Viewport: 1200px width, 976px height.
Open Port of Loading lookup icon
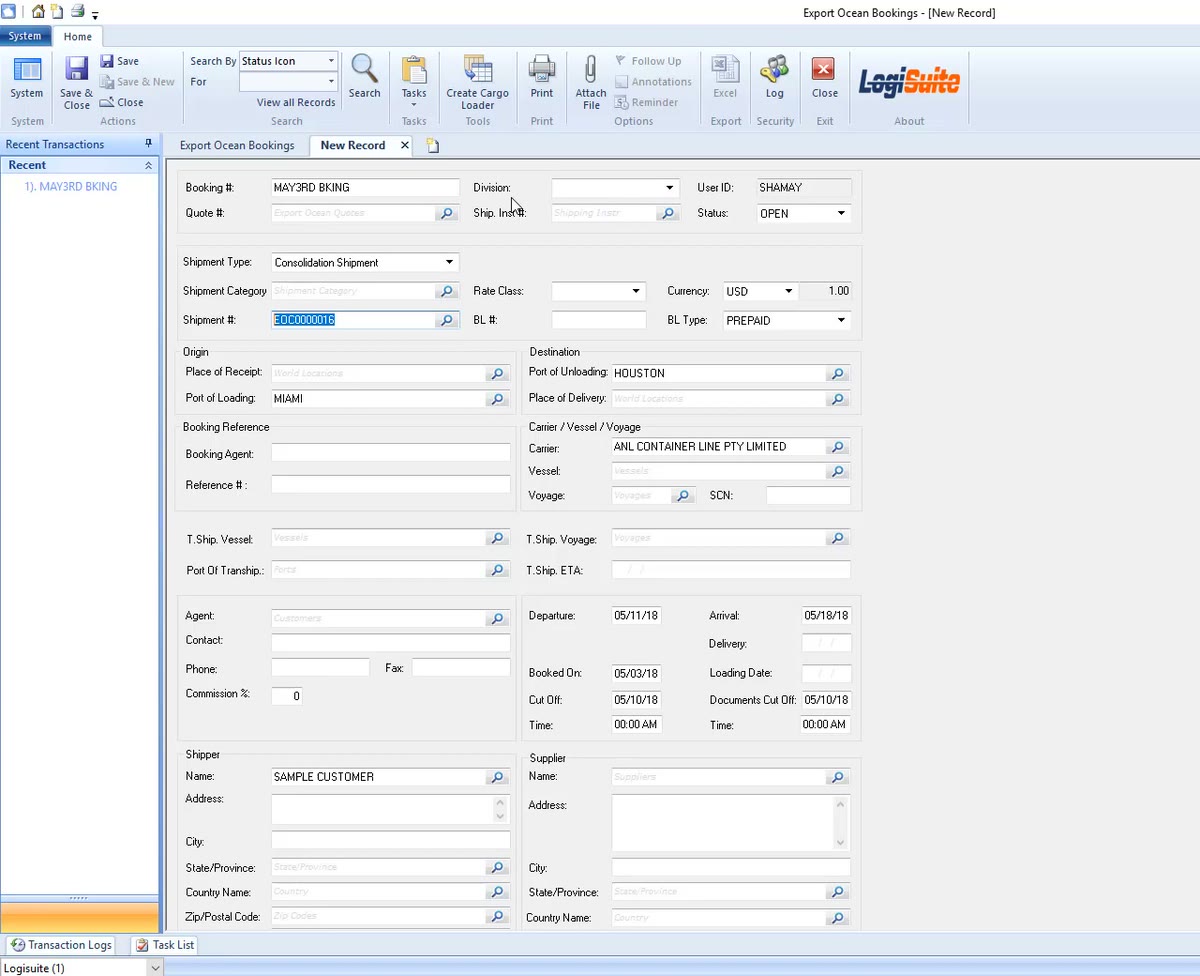pos(497,399)
